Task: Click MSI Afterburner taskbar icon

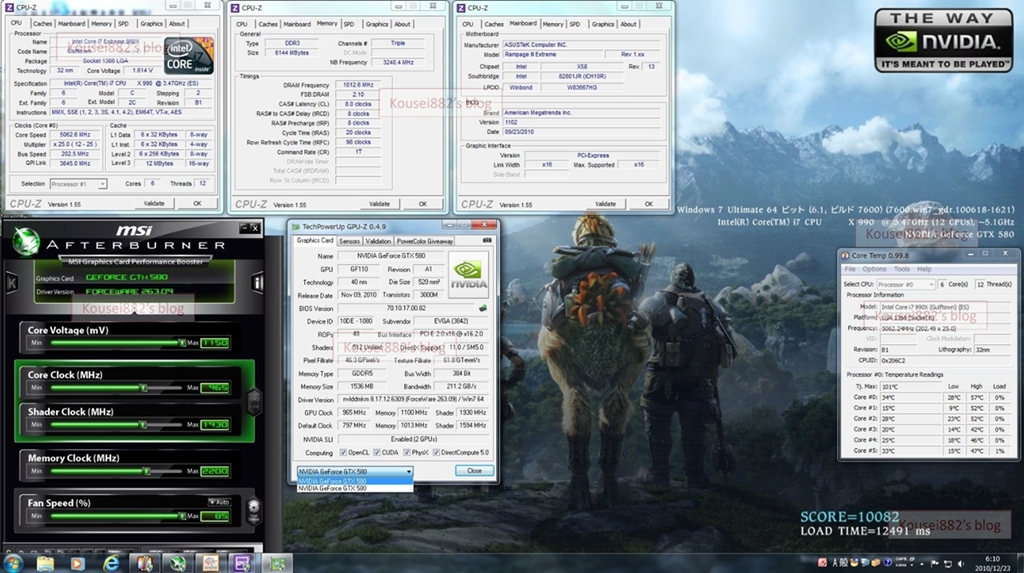Action: pos(178,563)
